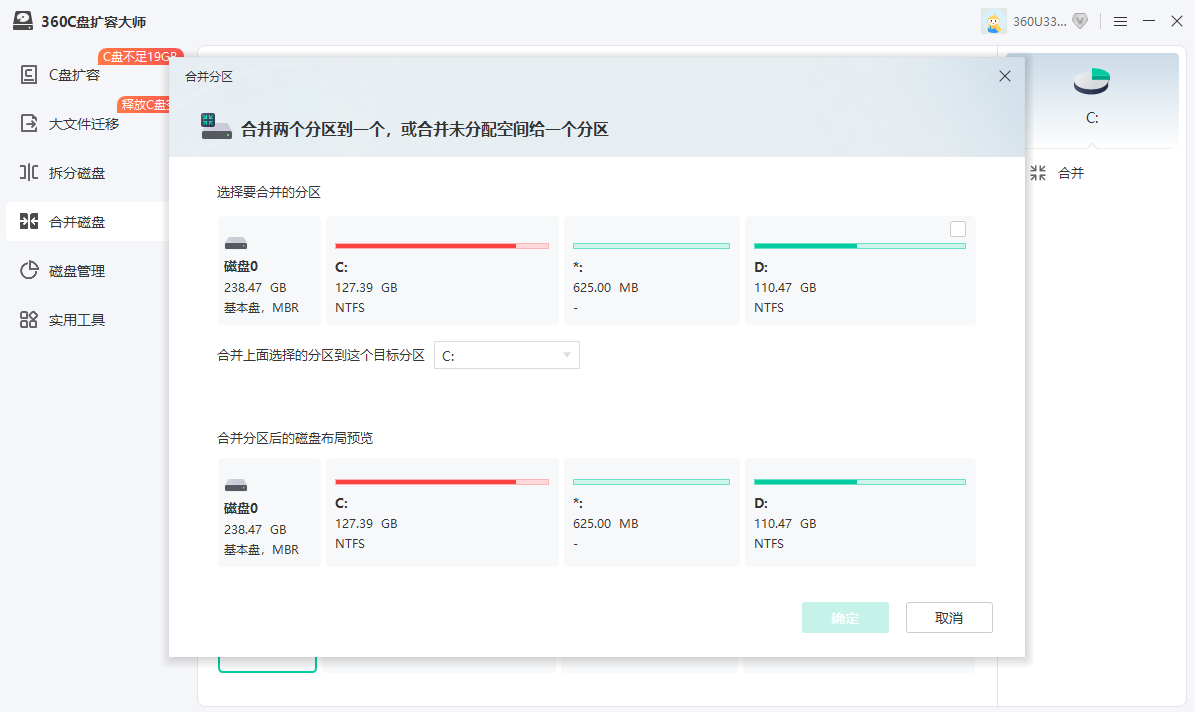Click the 磁盘0 disk icon in selection row

[236, 243]
